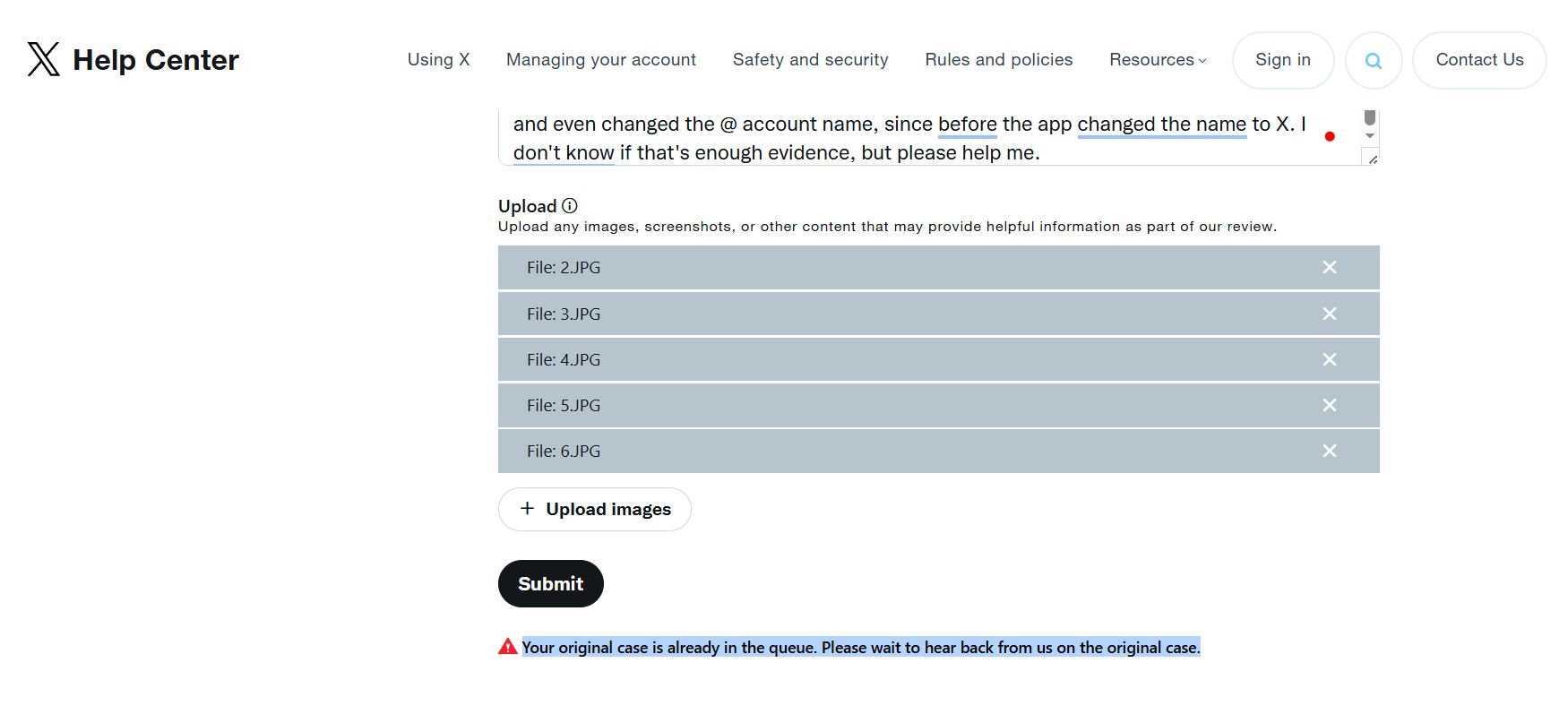Click the X logo in header

pos(43,60)
